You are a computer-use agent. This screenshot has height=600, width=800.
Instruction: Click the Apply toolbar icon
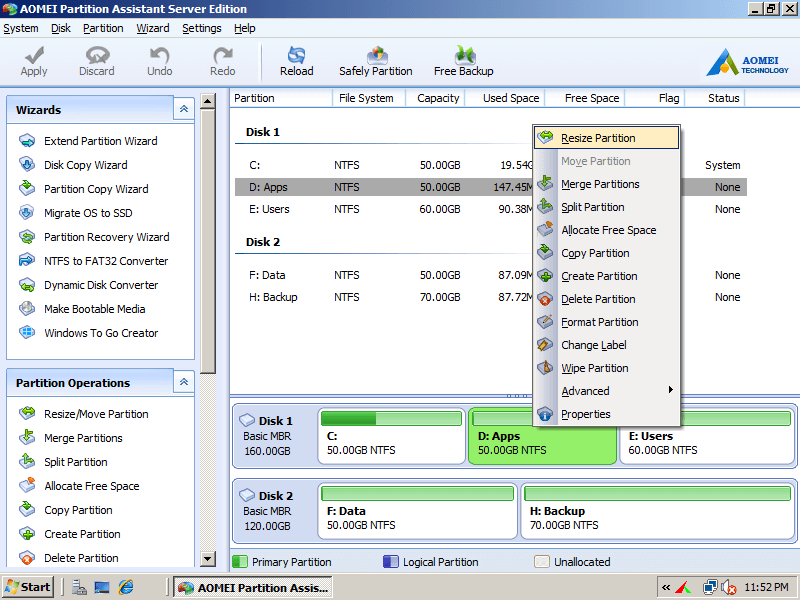pyautogui.click(x=33, y=60)
